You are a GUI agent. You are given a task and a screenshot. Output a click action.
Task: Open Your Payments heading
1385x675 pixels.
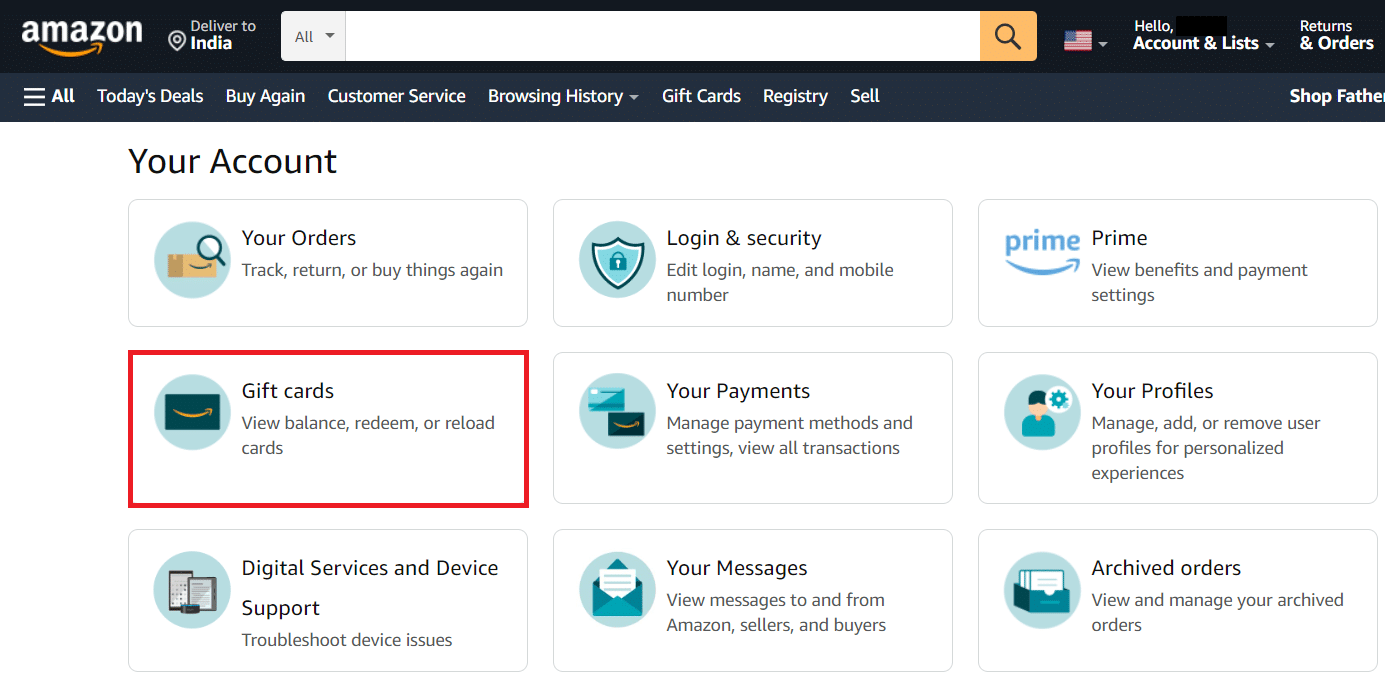pos(738,391)
